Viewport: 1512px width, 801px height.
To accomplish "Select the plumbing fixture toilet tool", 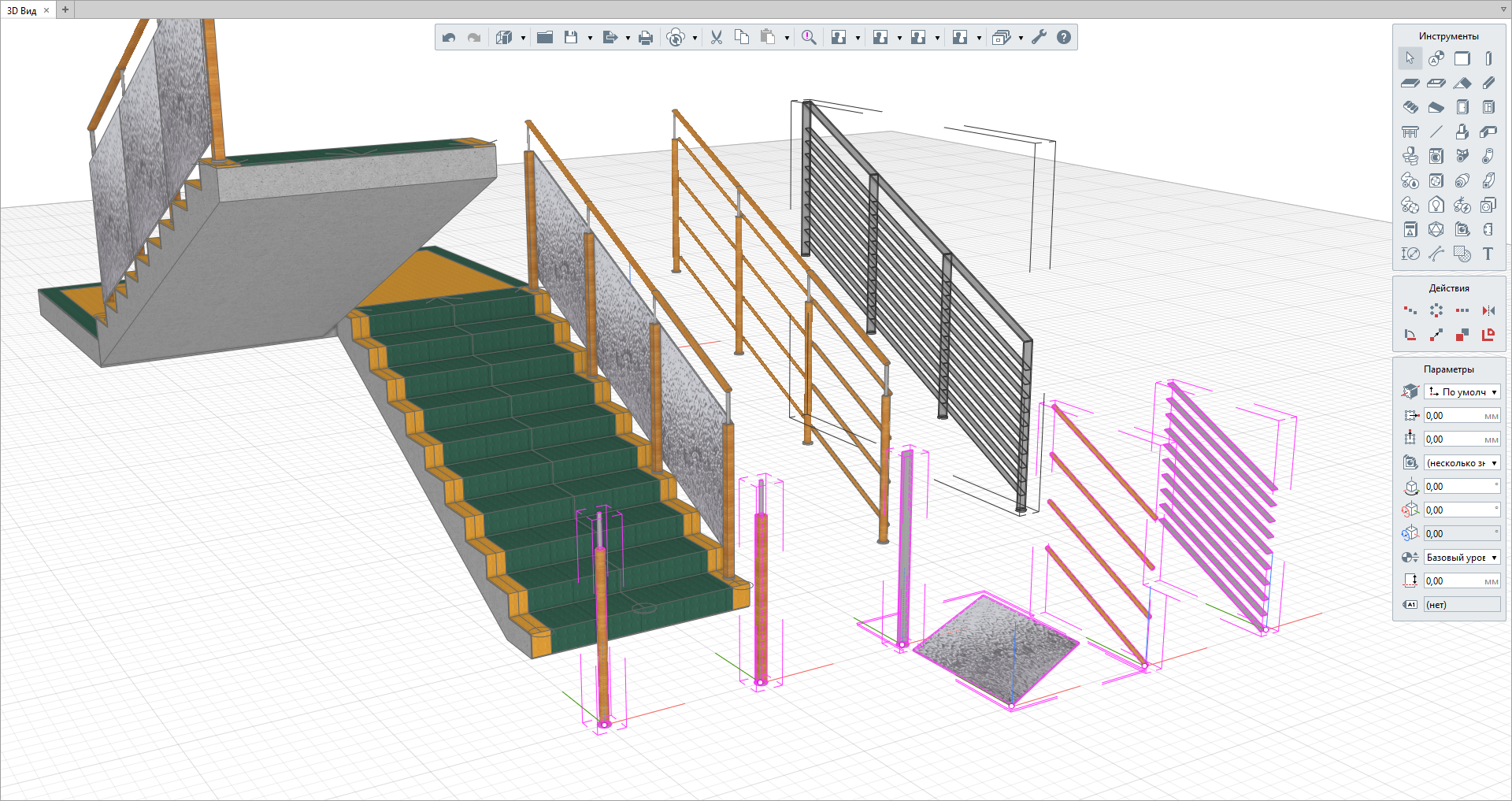I will pos(1410,156).
